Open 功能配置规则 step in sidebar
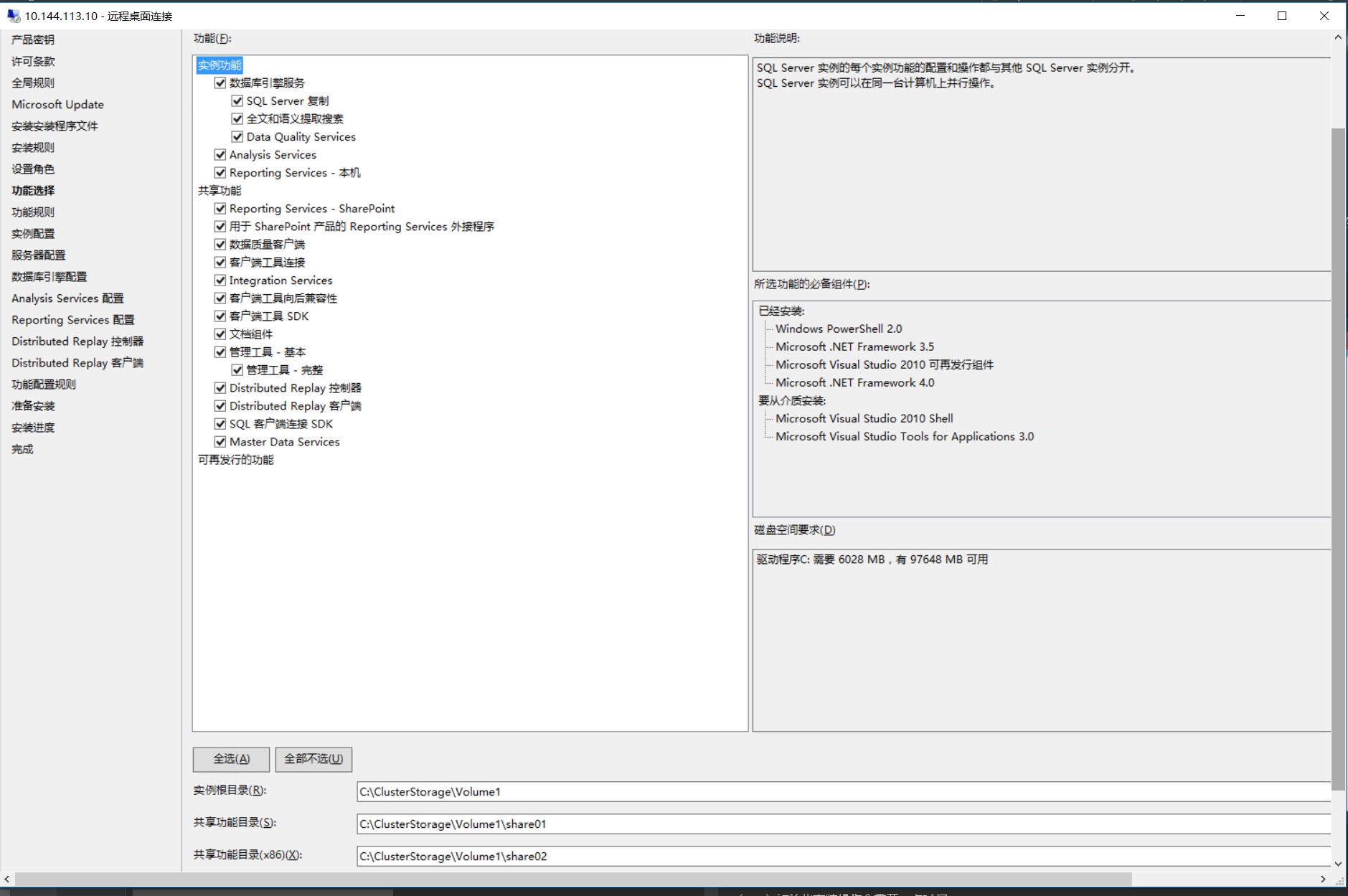Image resolution: width=1348 pixels, height=896 pixels. 44,385
